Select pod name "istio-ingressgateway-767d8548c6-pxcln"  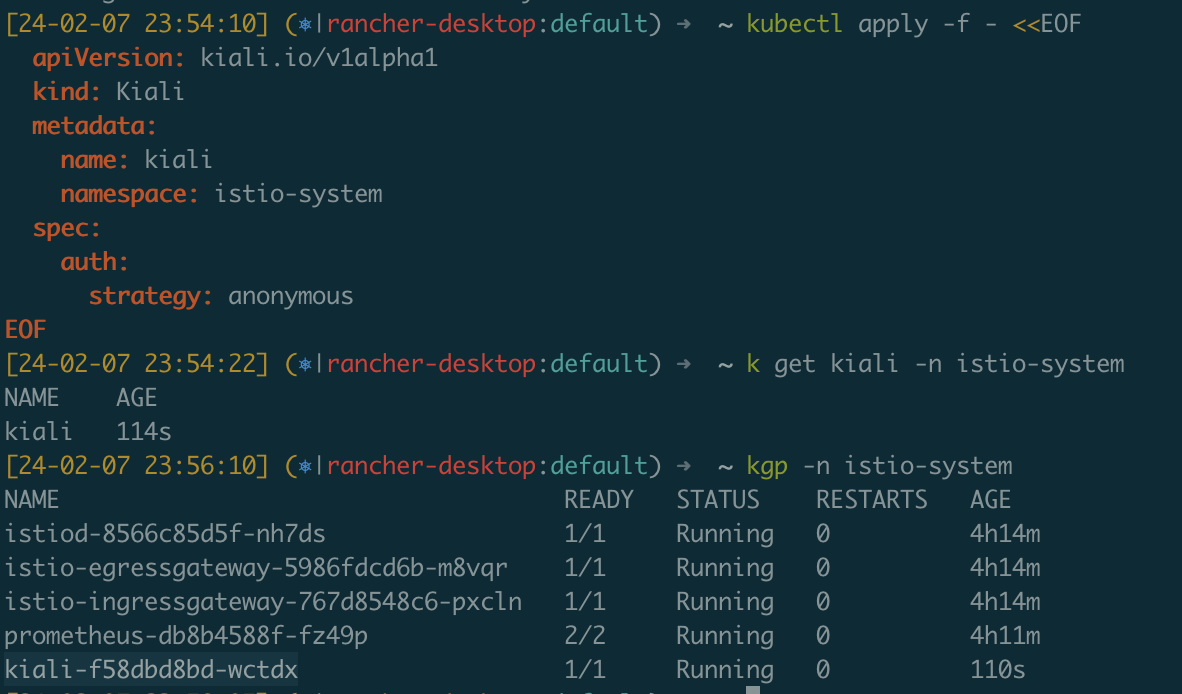coord(263,603)
